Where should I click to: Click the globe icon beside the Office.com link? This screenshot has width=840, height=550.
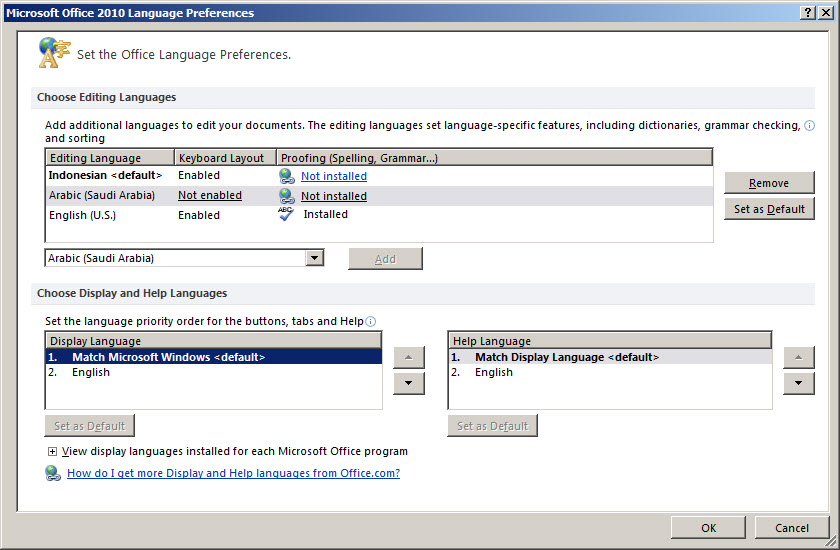click(52, 473)
